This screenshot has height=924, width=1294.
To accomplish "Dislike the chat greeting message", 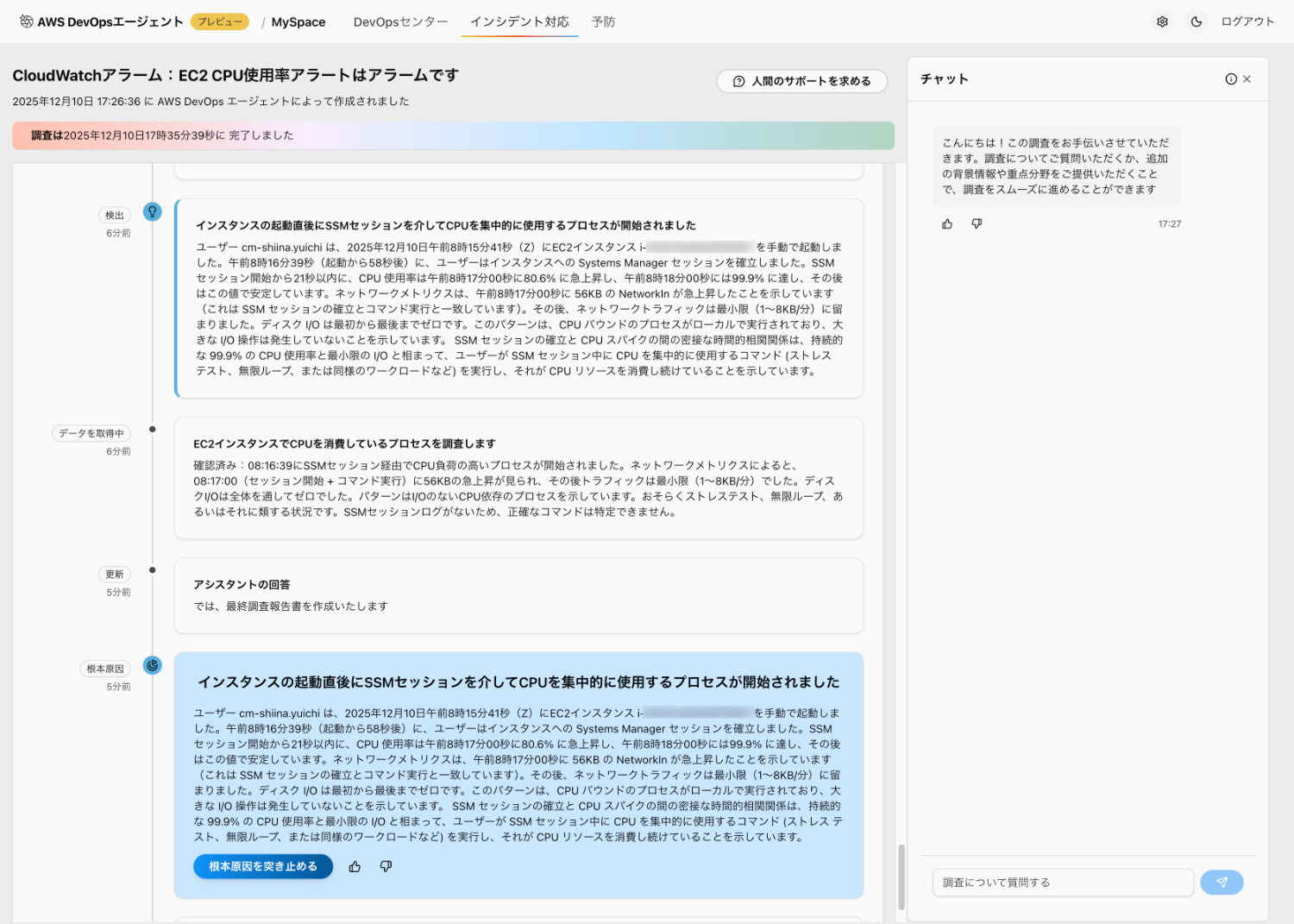I will [x=977, y=224].
